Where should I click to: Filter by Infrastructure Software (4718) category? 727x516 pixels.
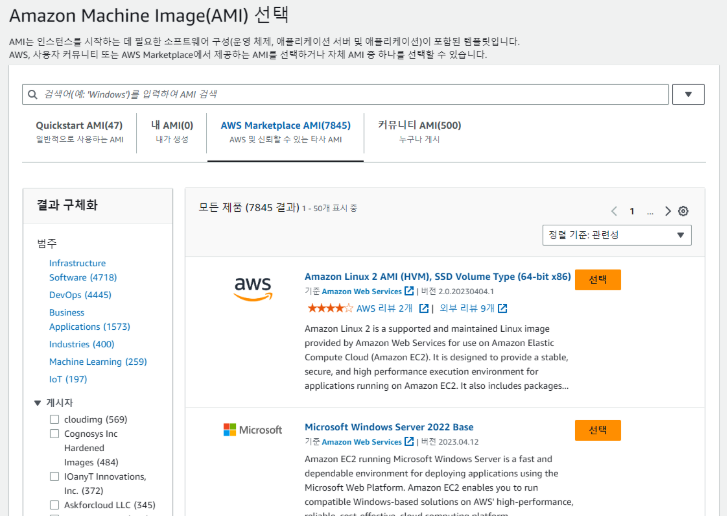(83, 270)
